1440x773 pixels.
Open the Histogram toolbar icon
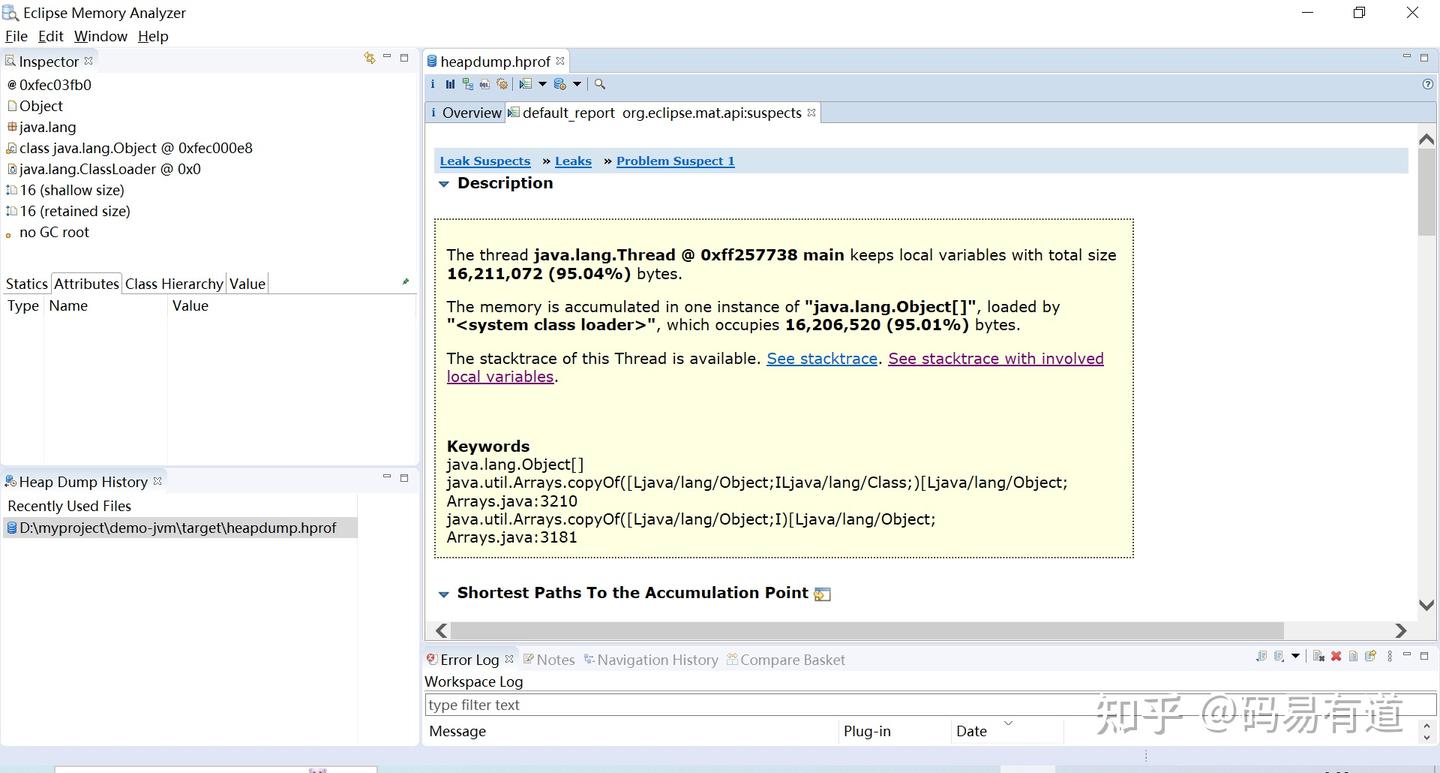pos(450,85)
